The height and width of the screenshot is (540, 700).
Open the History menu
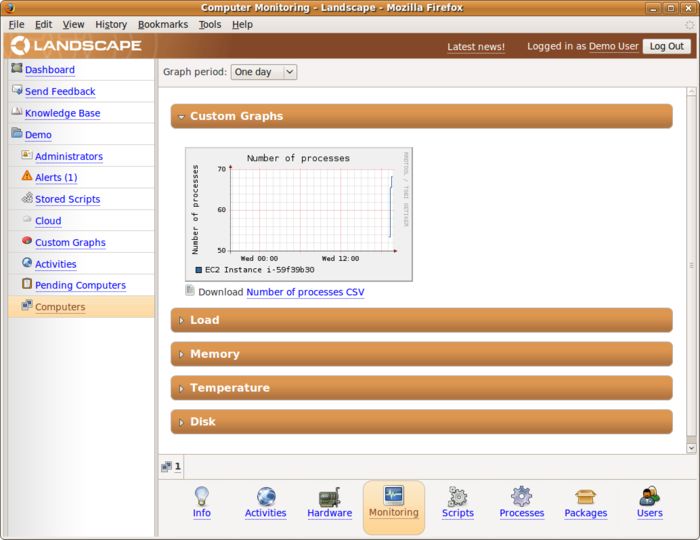coord(111,25)
